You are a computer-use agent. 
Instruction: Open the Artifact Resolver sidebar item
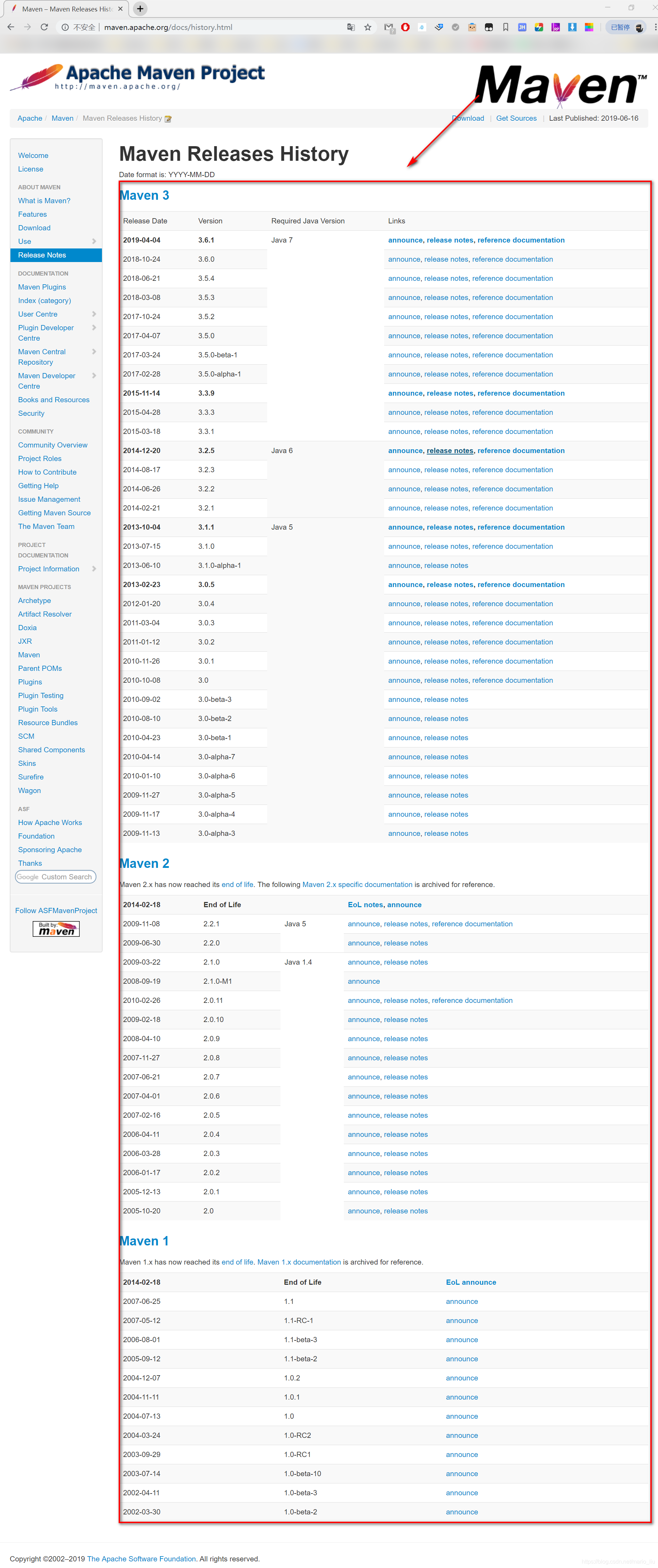click(x=45, y=614)
